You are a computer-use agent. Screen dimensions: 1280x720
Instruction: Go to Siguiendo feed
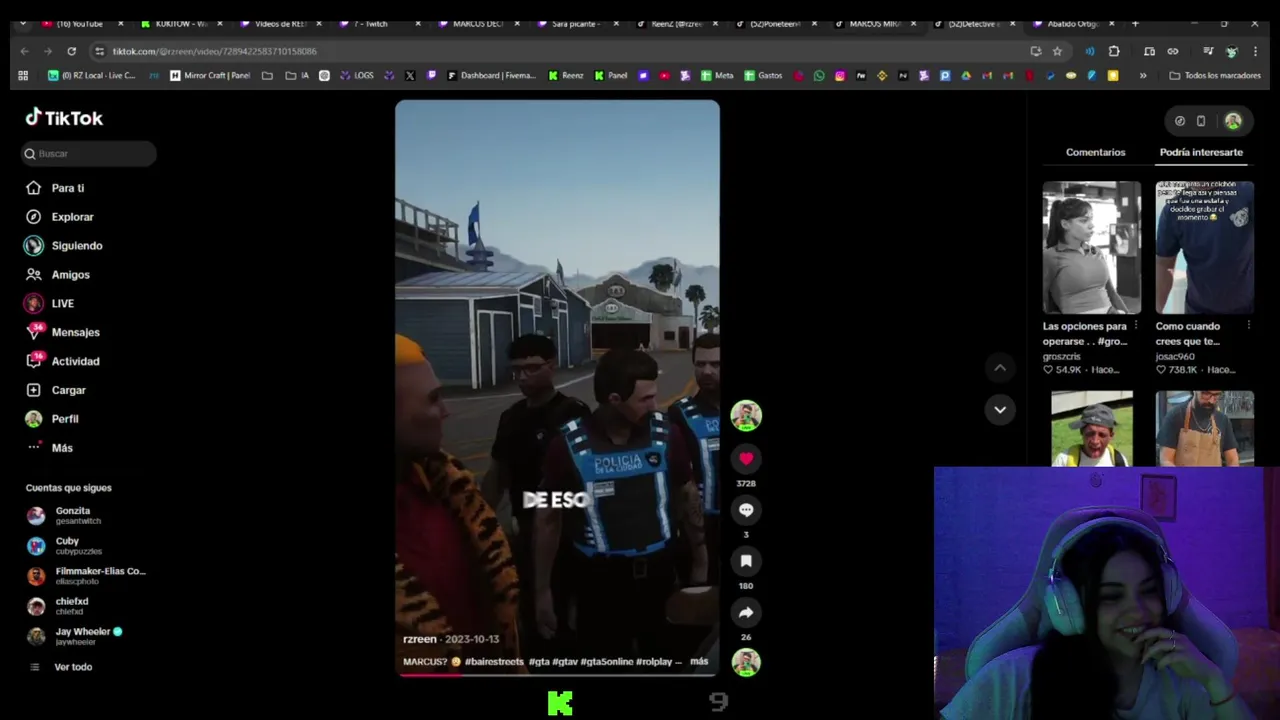[64, 246]
